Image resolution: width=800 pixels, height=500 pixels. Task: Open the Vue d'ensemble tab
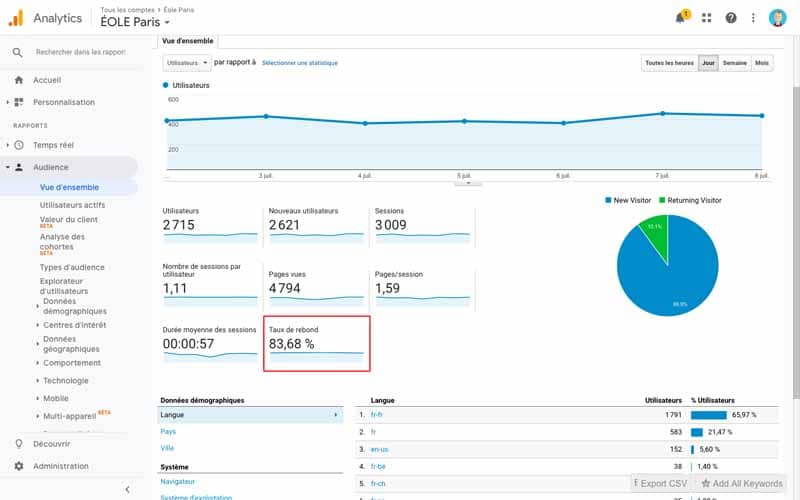[188, 41]
